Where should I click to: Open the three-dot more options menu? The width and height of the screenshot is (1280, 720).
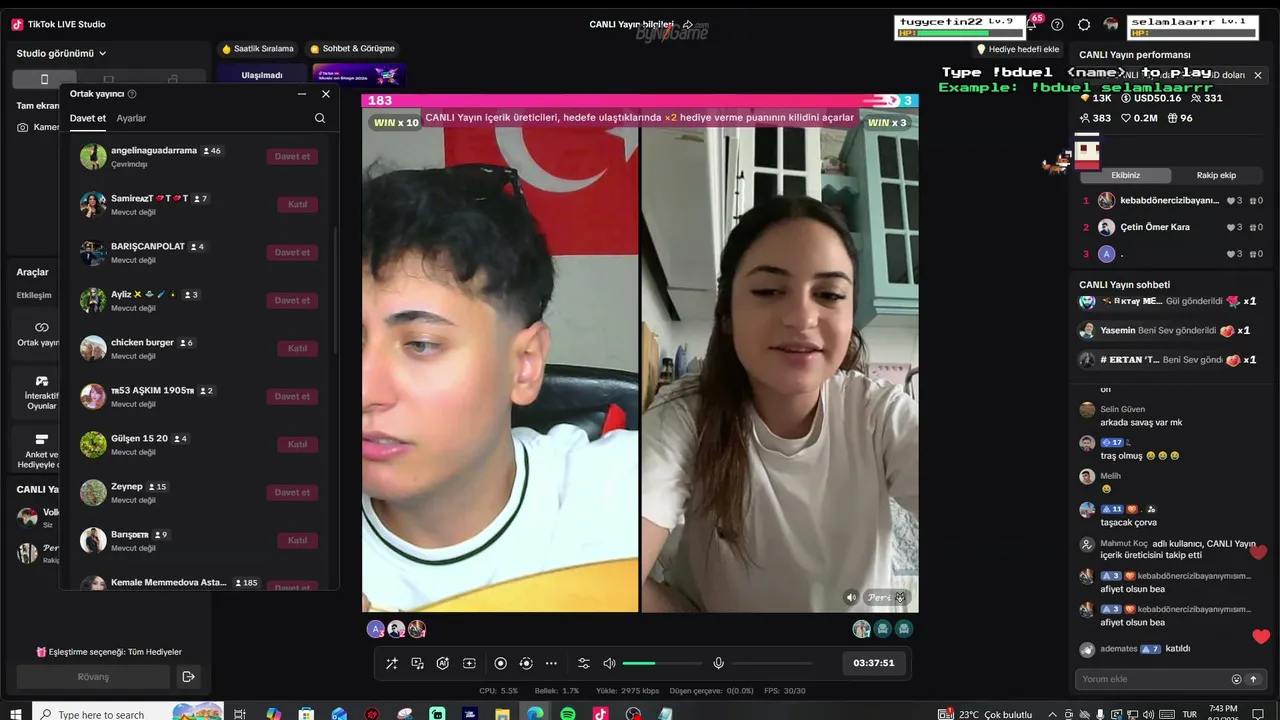click(551, 663)
